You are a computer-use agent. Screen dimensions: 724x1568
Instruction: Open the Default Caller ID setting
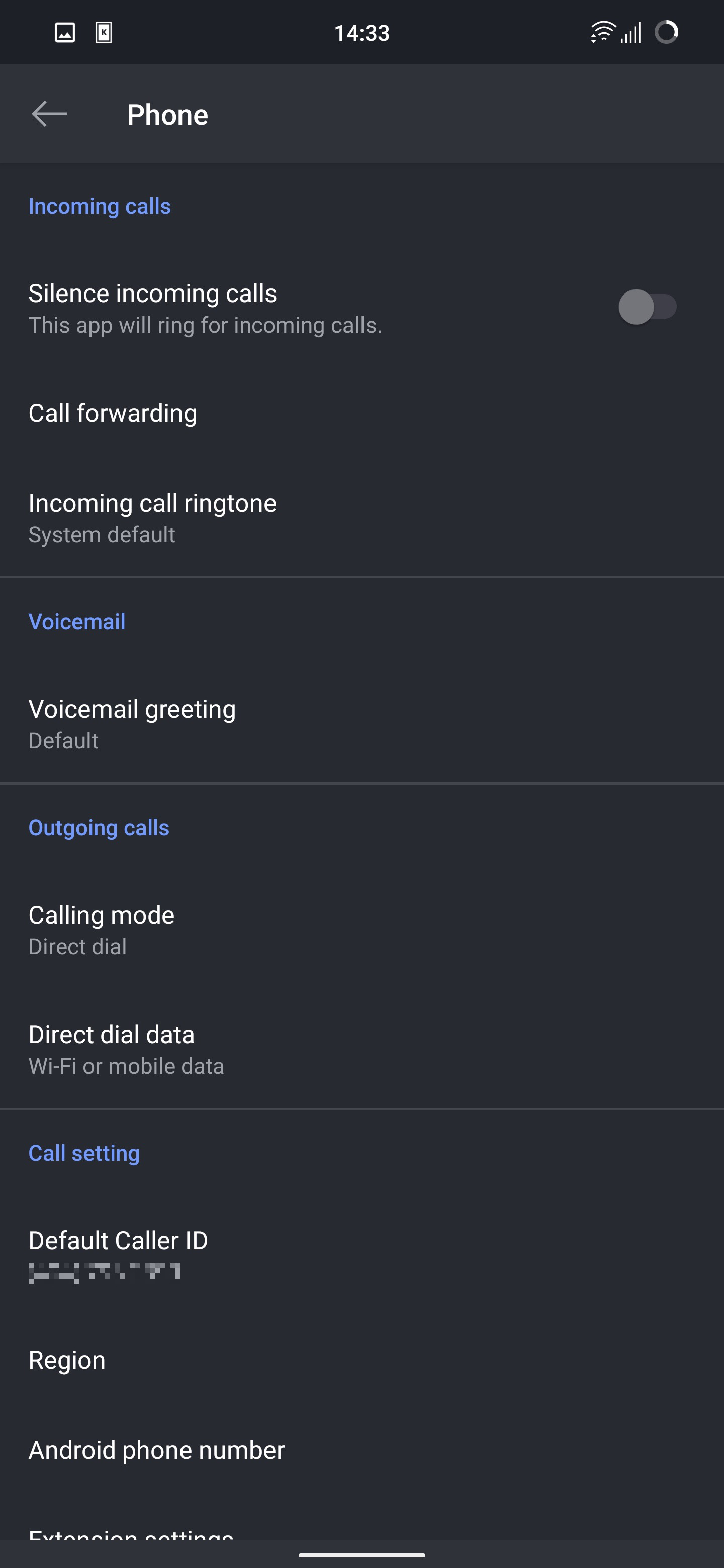118,1254
